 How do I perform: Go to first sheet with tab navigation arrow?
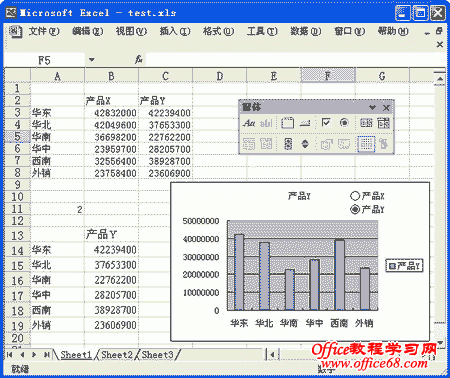10,354
